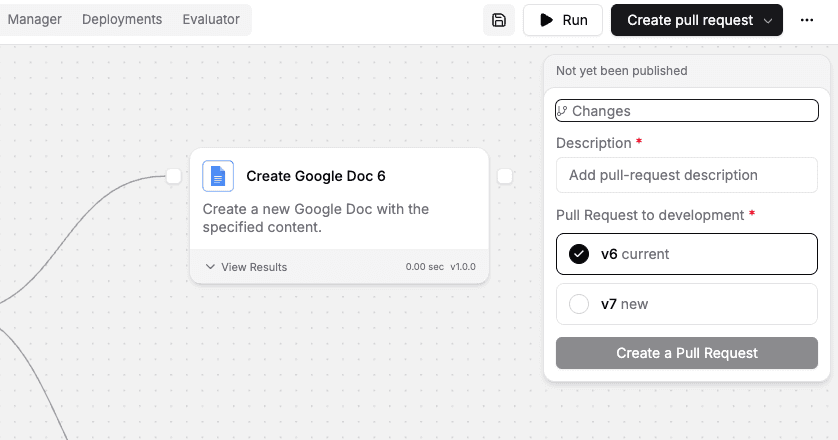Screen dimensions: 838x440
Task: Click the empty radio circle for v7
Action: (579, 304)
